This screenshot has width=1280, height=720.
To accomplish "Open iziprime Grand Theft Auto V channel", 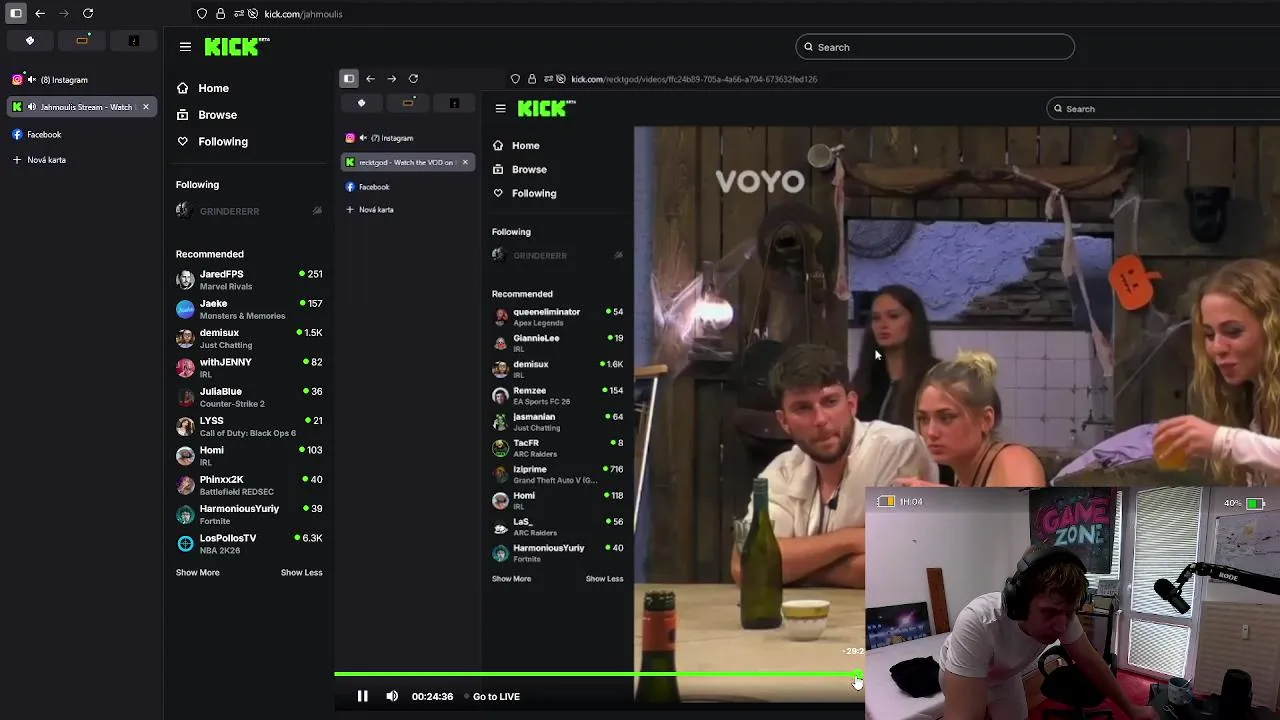I will tap(558, 474).
